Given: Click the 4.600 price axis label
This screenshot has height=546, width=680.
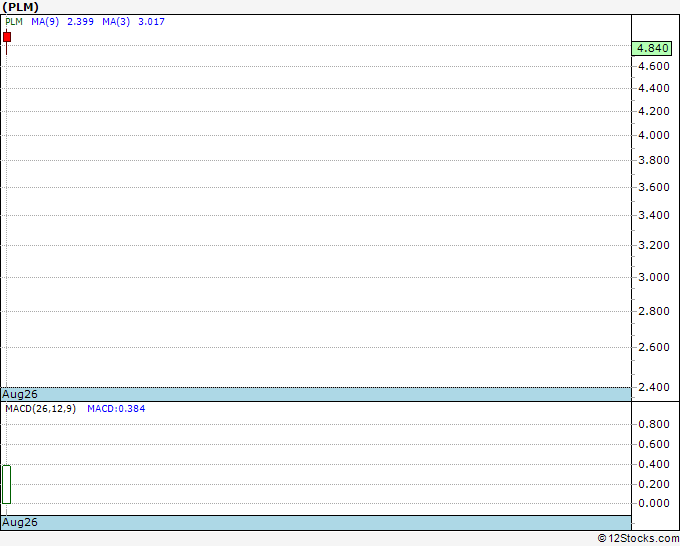Looking at the screenshot, I should (x=654, y=66).
